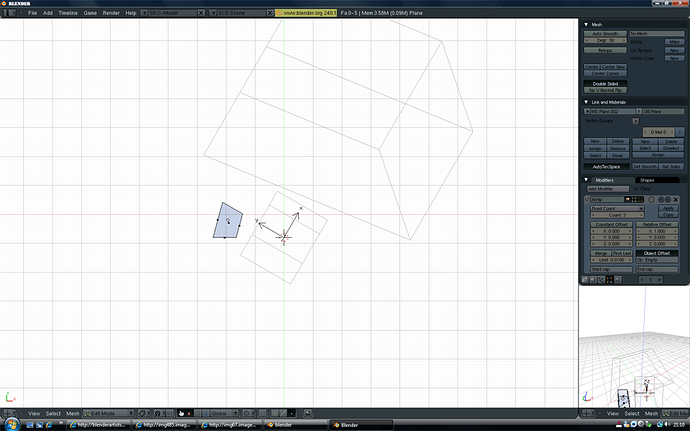690x431 pixels.
Task: Toggle Relative Offset in Array modifier
Action: pyautogui.click(x=657, y=225)
